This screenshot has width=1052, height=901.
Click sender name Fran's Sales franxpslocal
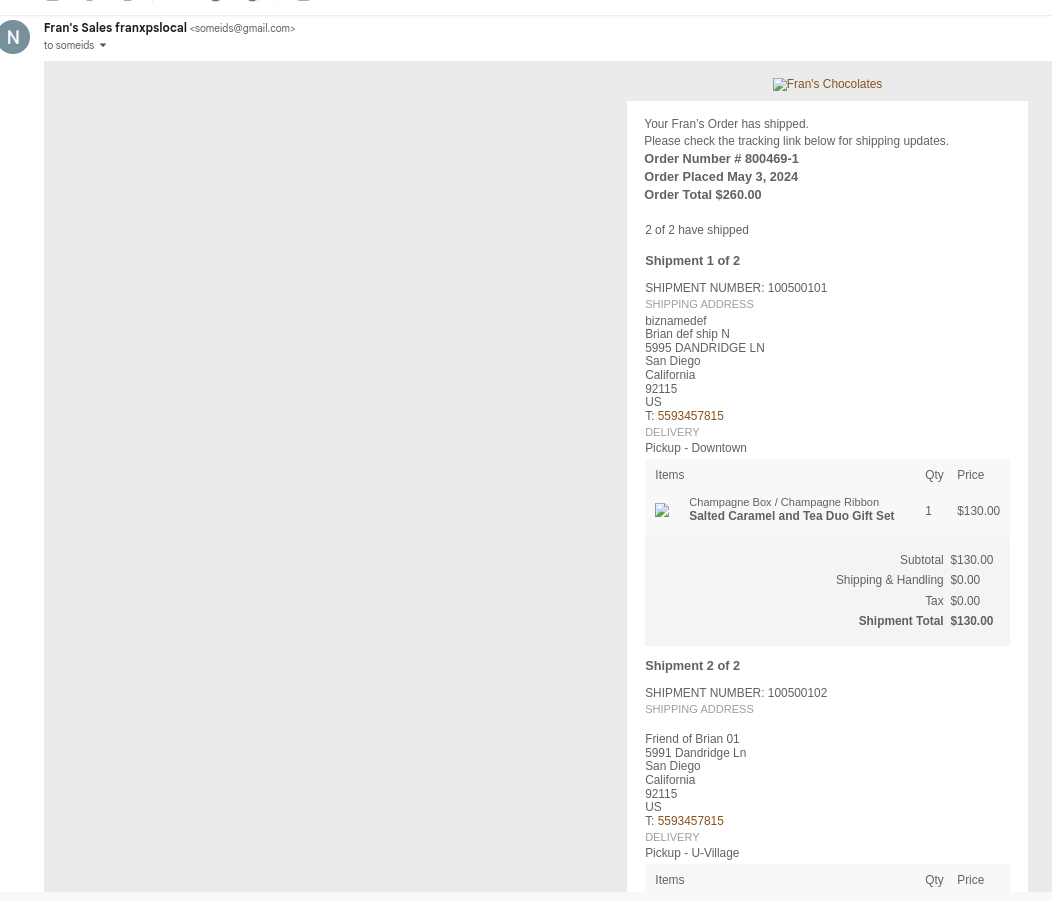click(x=115, y=28)
